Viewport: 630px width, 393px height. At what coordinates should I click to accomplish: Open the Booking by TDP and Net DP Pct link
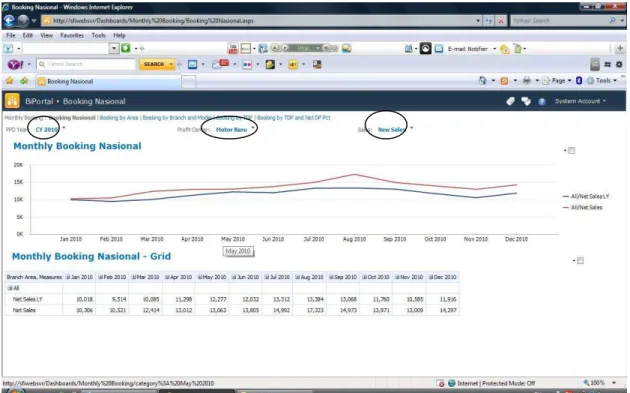click(293, 118)
